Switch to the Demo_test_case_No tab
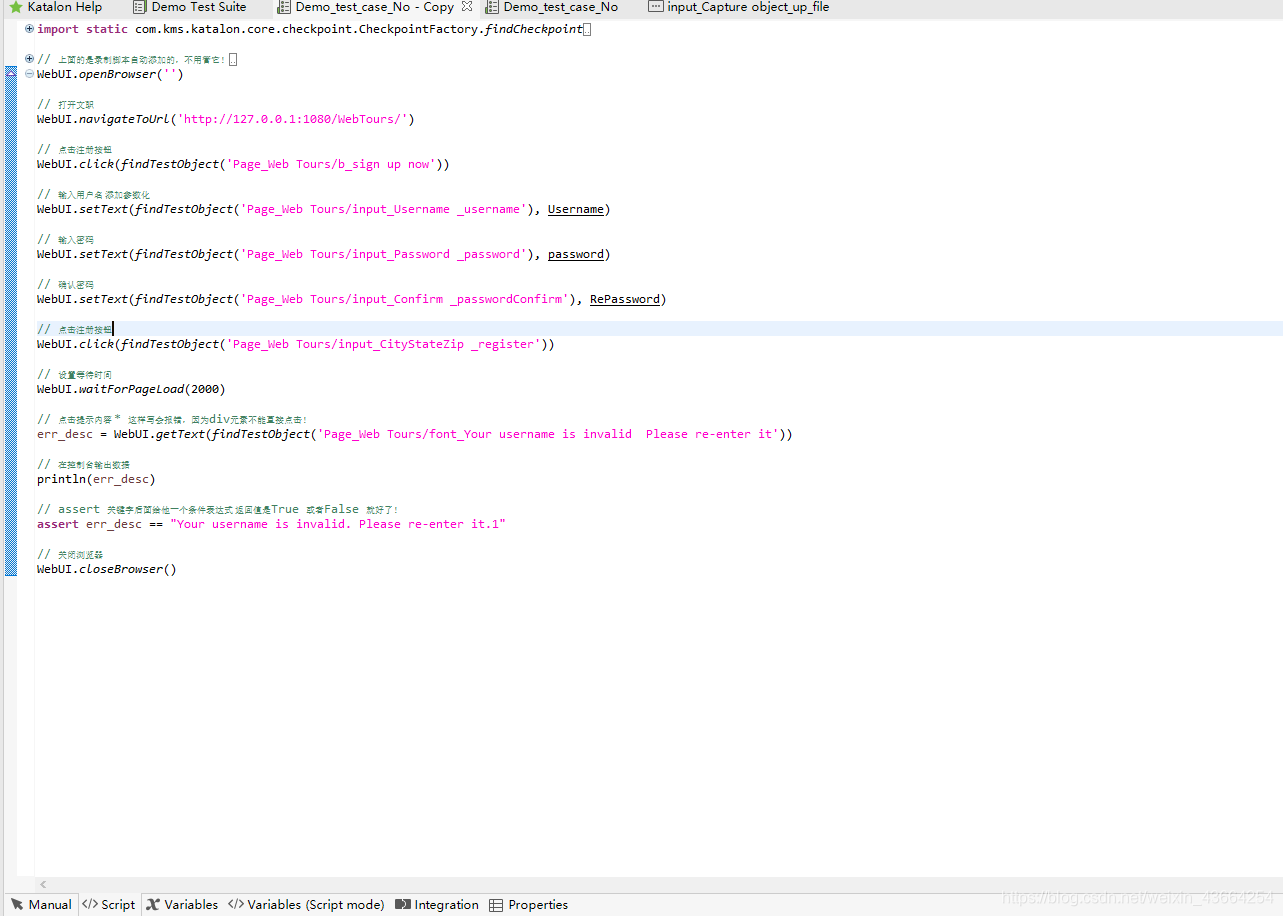1283x916 pixels. (x=552, y=7)
